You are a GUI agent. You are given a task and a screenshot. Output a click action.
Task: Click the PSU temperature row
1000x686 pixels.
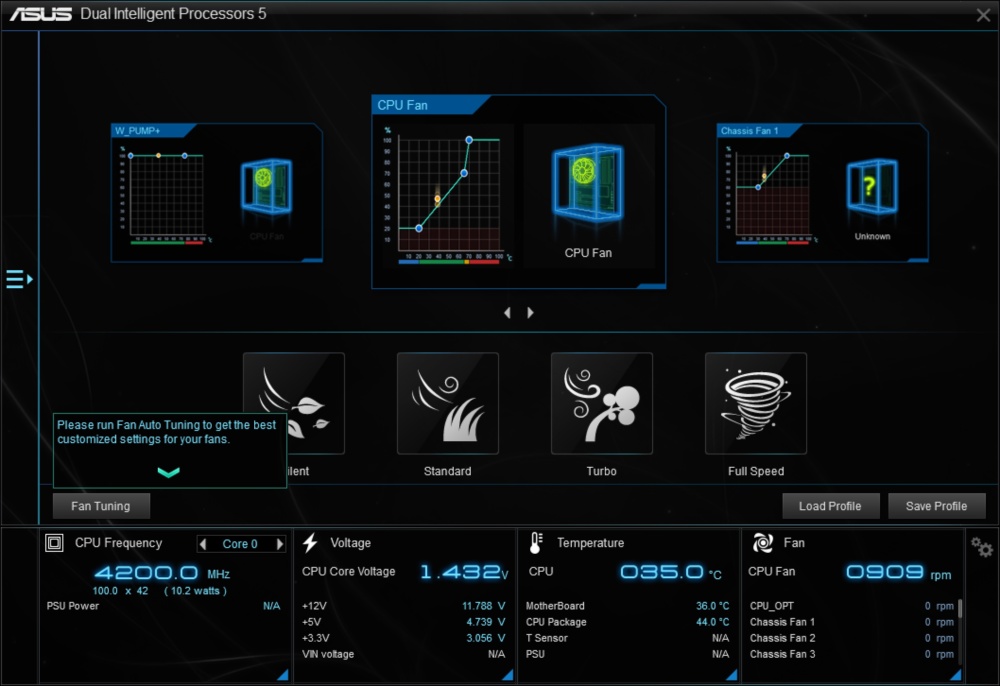(x=628, y=654)
